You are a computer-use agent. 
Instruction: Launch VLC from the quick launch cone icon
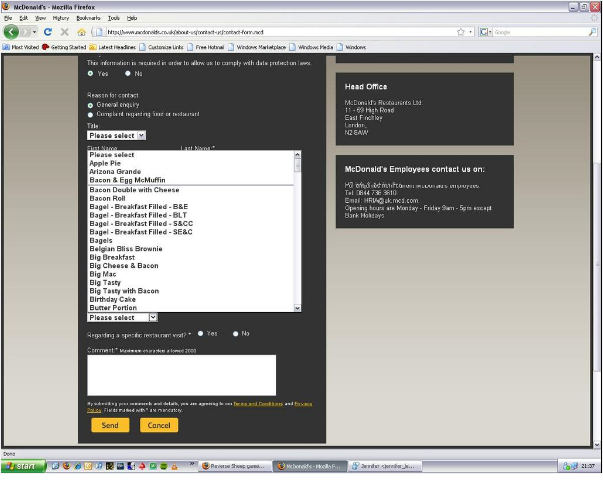(x=174, y=467)
